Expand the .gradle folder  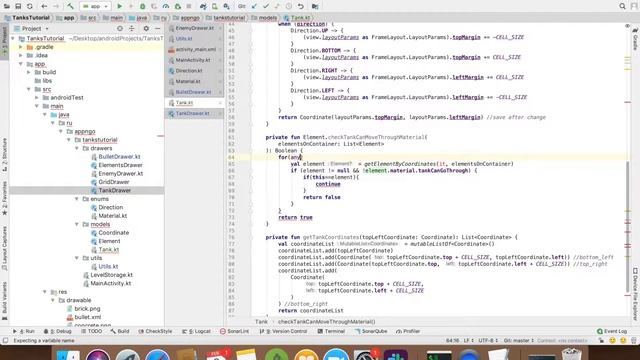click(21, 47)
